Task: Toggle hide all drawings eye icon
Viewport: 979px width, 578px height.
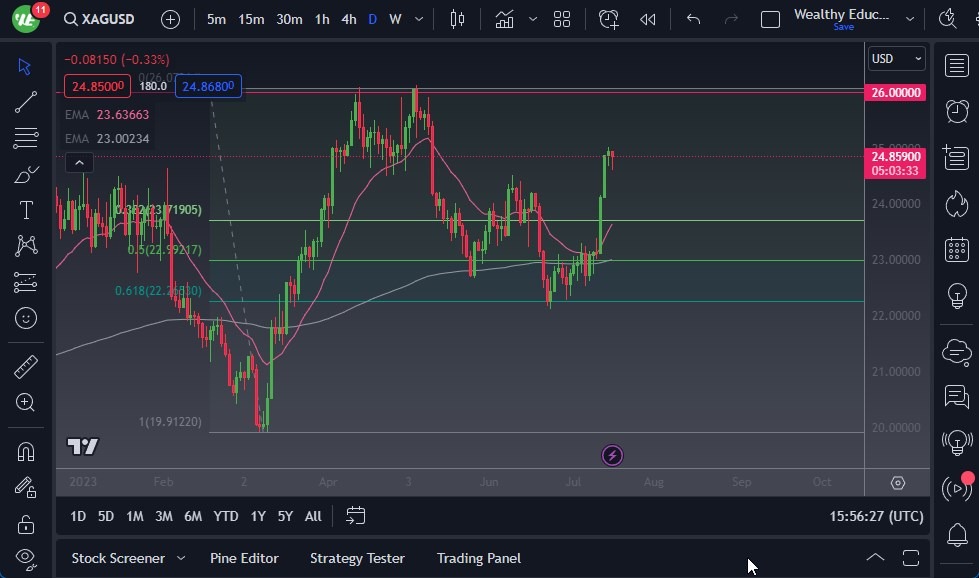Action: coord(26,558)
